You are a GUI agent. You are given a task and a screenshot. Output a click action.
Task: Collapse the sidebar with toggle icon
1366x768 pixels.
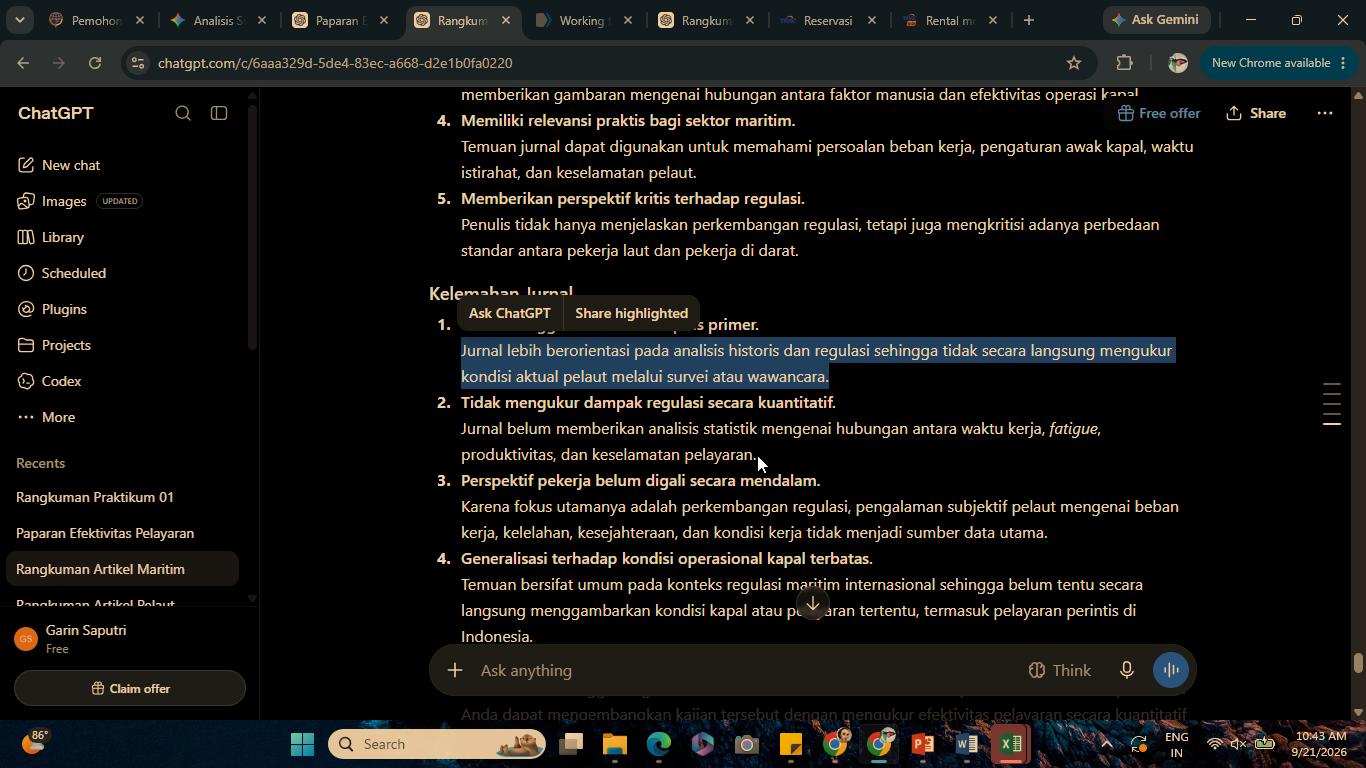tap(219, 113)
